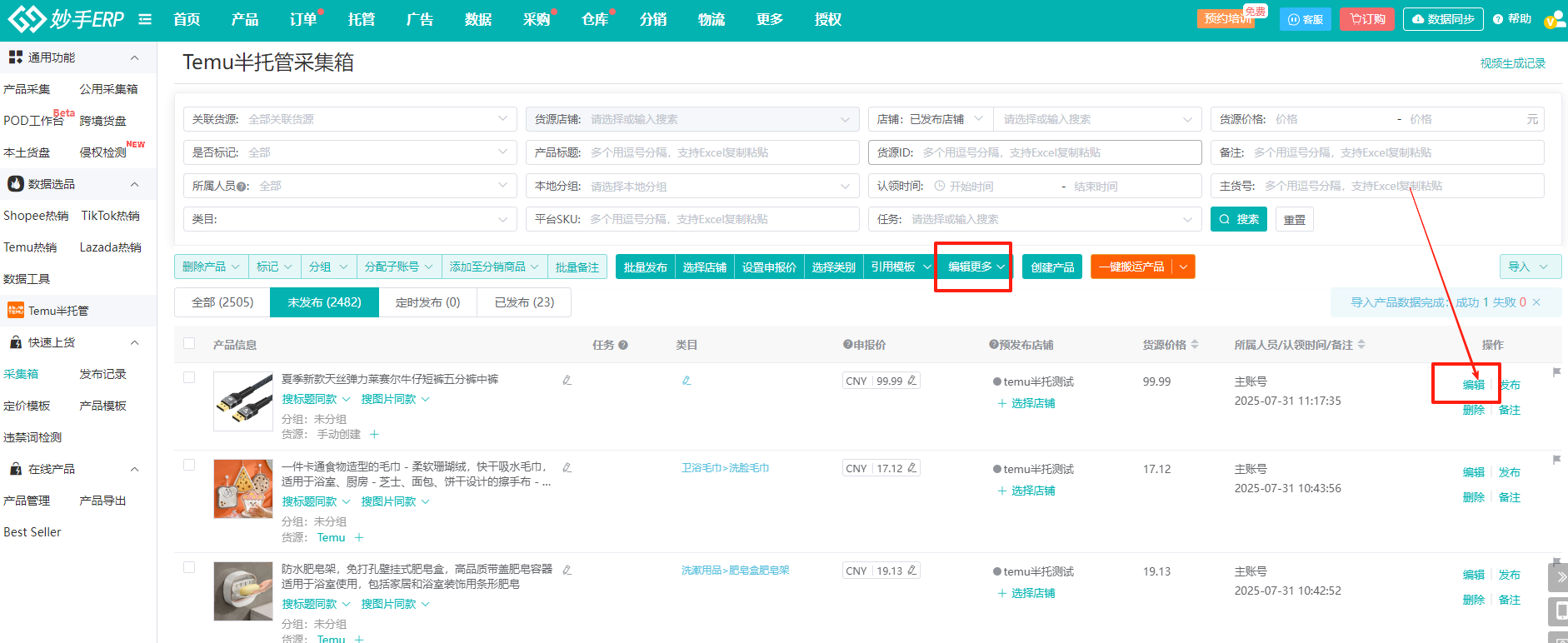
Task: Click the 货源ID input field
Action: click(1035, 152)
